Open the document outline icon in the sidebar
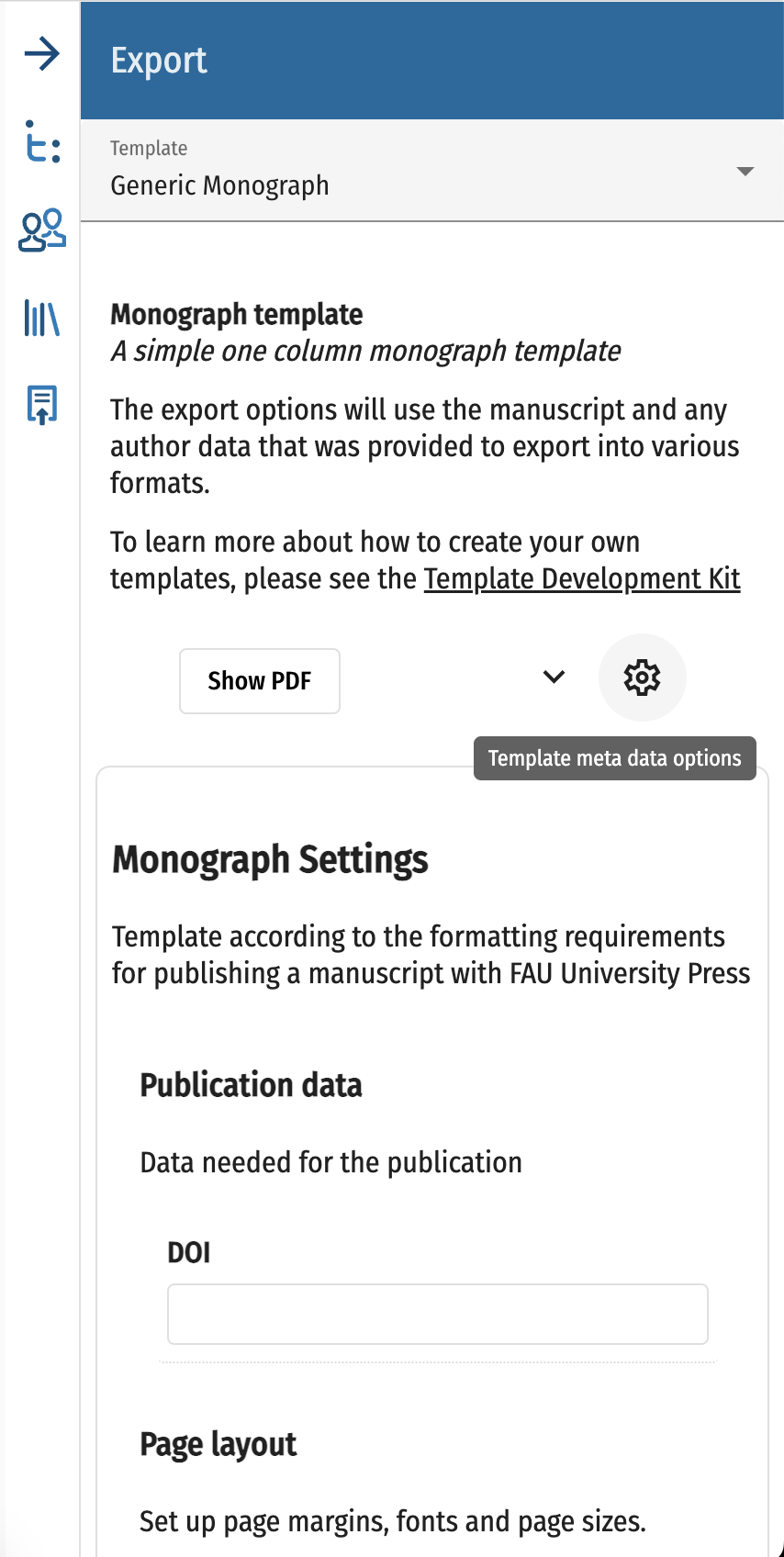Viewport: 784px width, 1557px height. pyautogui.click(x=42, y=142)
